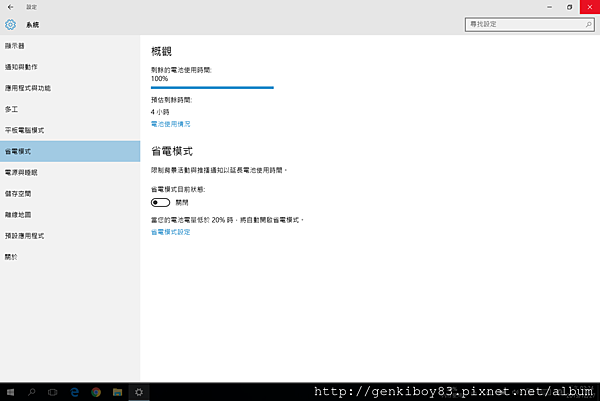Screen dimensions: 600x401
Task: Select 多工 in the sidebar
Action: point(70,109)
